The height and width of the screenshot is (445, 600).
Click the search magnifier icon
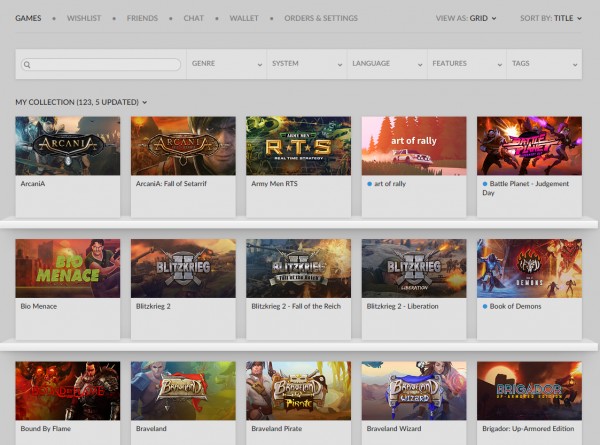click(27, 65)
